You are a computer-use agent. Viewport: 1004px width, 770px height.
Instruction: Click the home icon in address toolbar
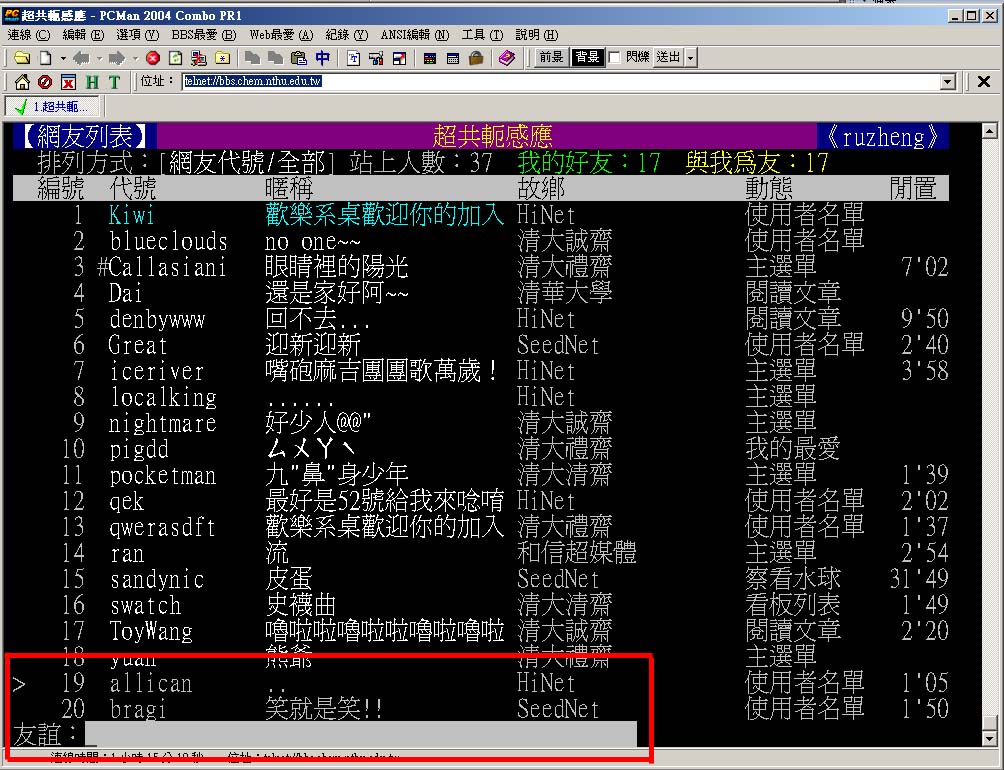pyautogui.click(x=22, y=82)
